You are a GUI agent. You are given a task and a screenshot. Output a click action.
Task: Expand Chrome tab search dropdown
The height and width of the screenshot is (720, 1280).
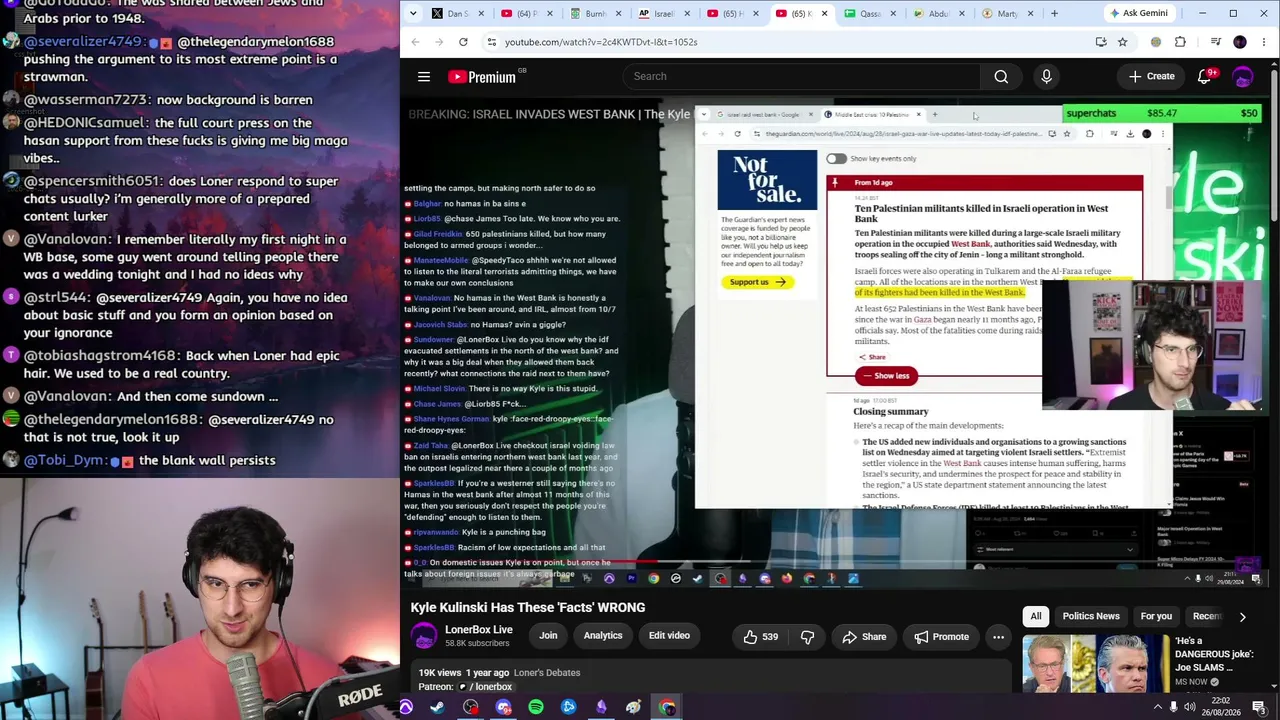[x=415, y=14]
